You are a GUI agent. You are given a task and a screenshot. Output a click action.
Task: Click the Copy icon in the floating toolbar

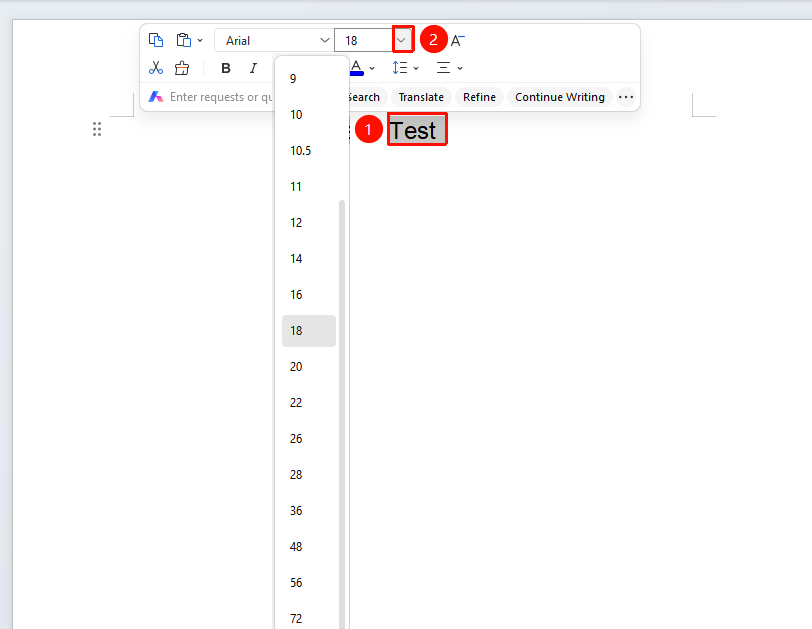(x=156, y=40)
